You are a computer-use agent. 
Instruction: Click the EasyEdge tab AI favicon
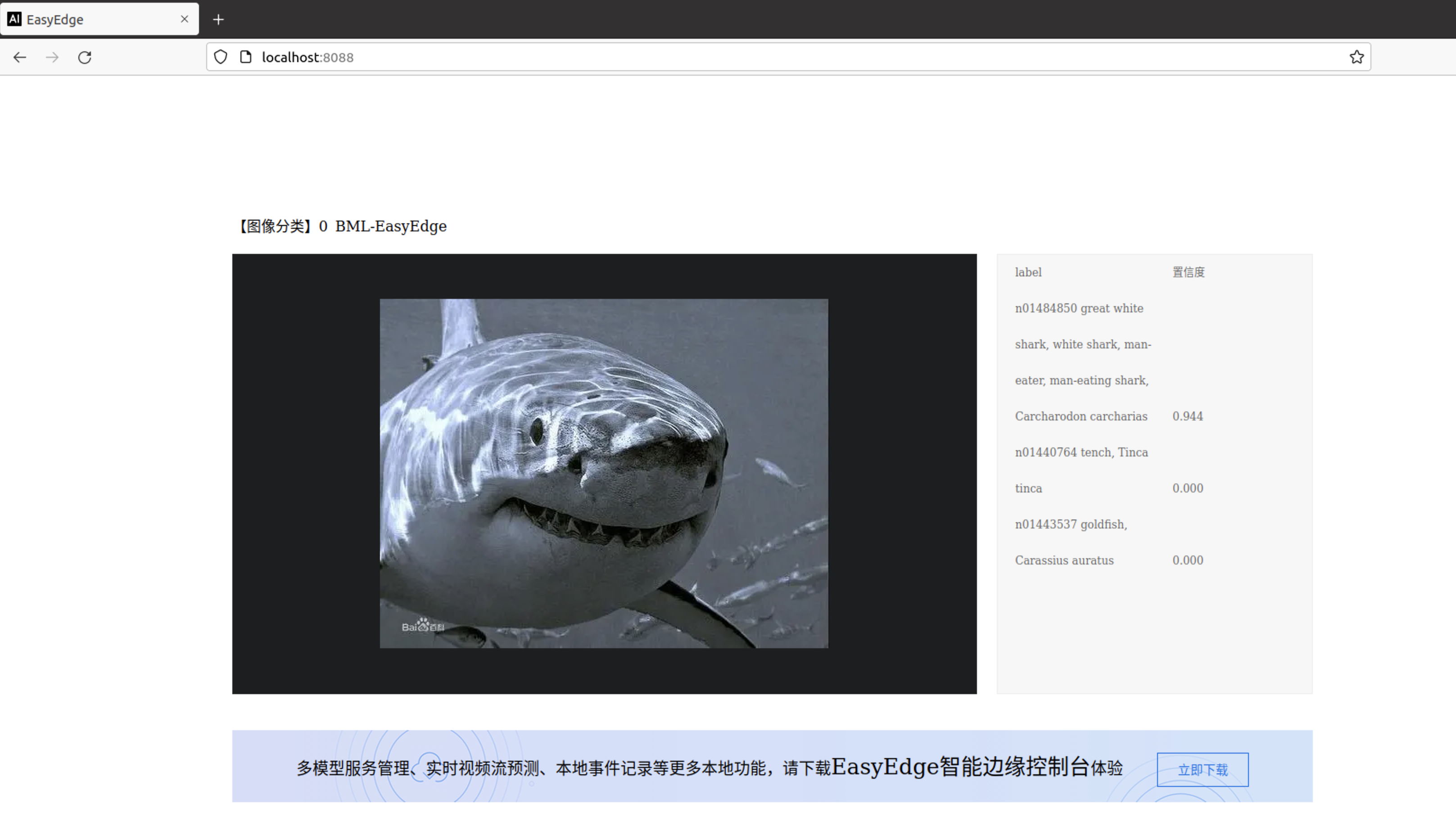[14, 19]
